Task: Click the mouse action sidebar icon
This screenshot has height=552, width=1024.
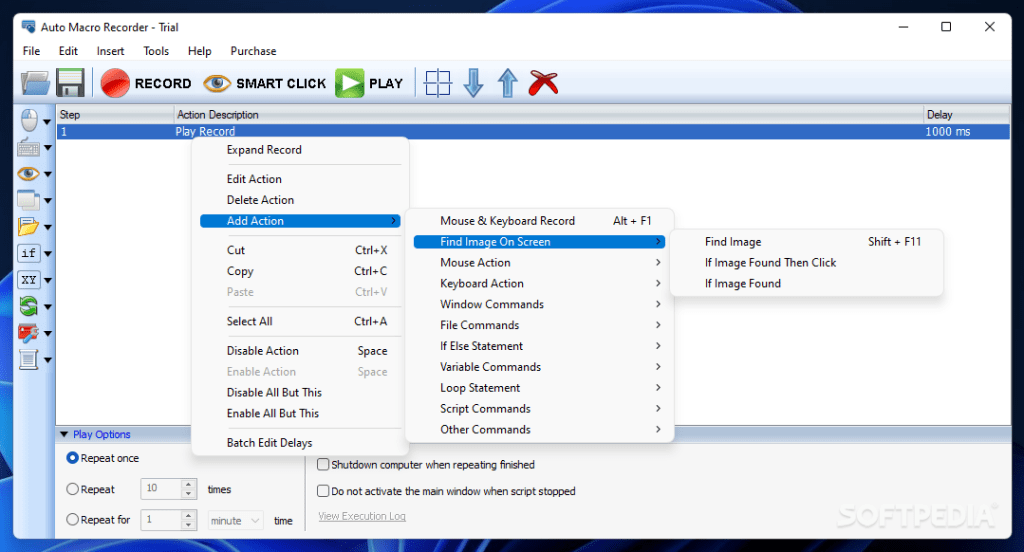Action: [29, 121]
